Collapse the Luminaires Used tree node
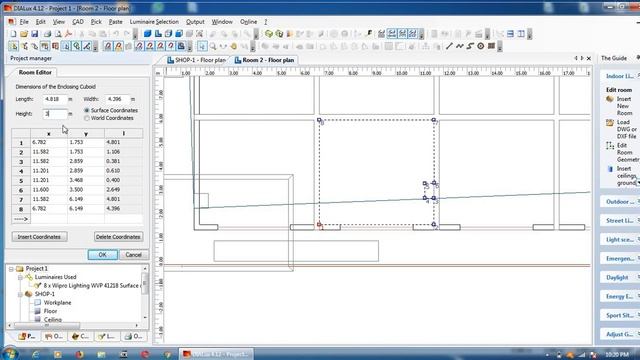Image resolution: width=640 pixels, height=360 pixels. [20, 277]
